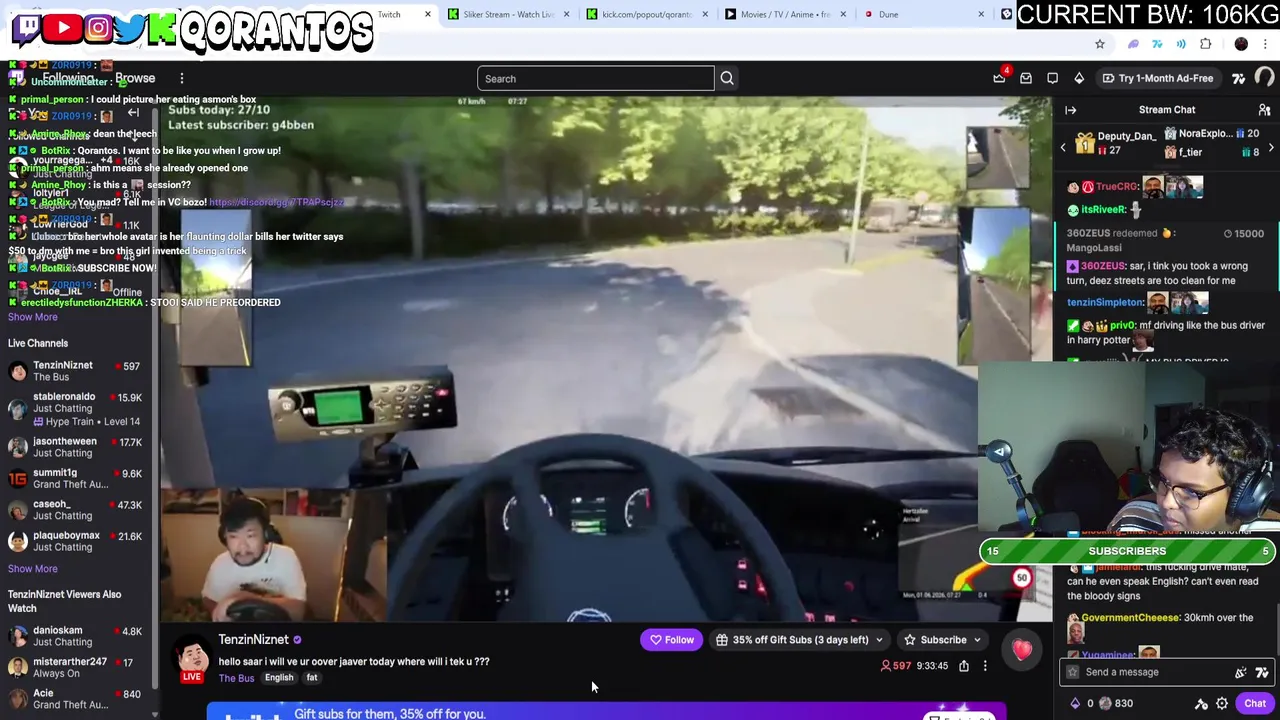Image resolution: width=1280 pixels, height=720 pixels.
Task: Click the 7TV extension icon in browser toolbar
Action: (1157, 44)
